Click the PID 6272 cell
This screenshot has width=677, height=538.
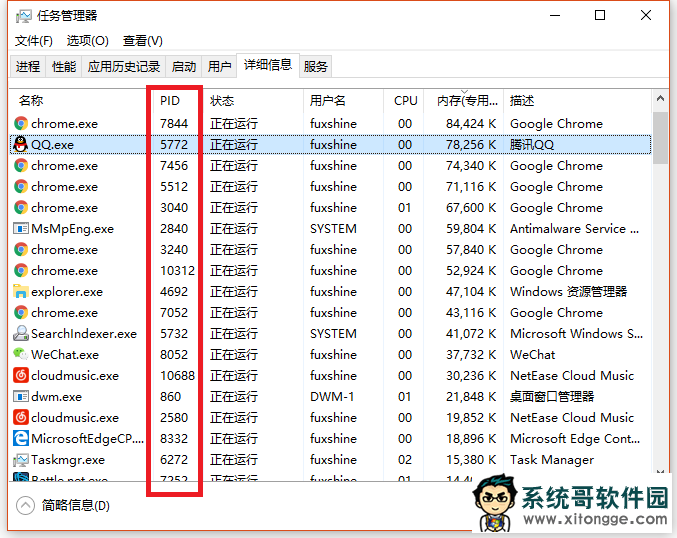(x=174, y=459)
